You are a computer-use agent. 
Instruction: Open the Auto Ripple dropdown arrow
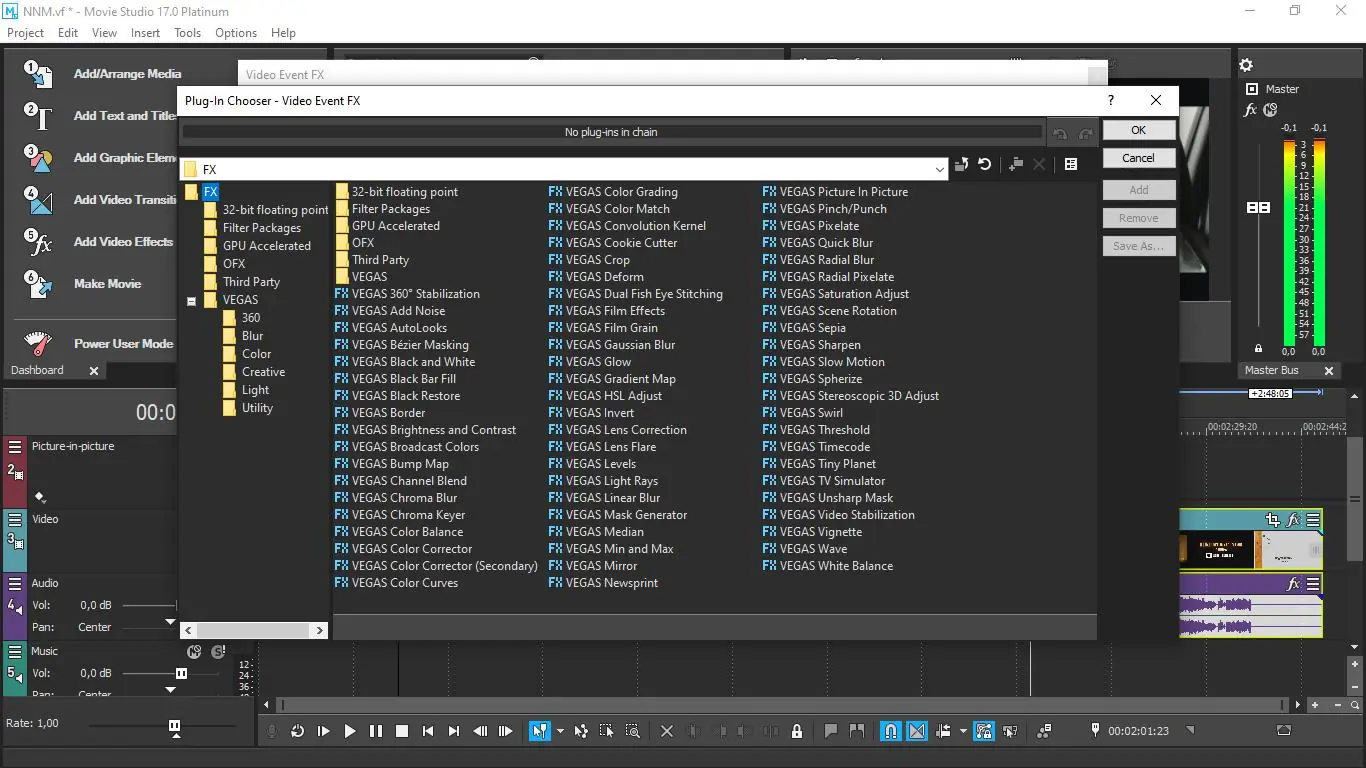(x=962, y=731)
